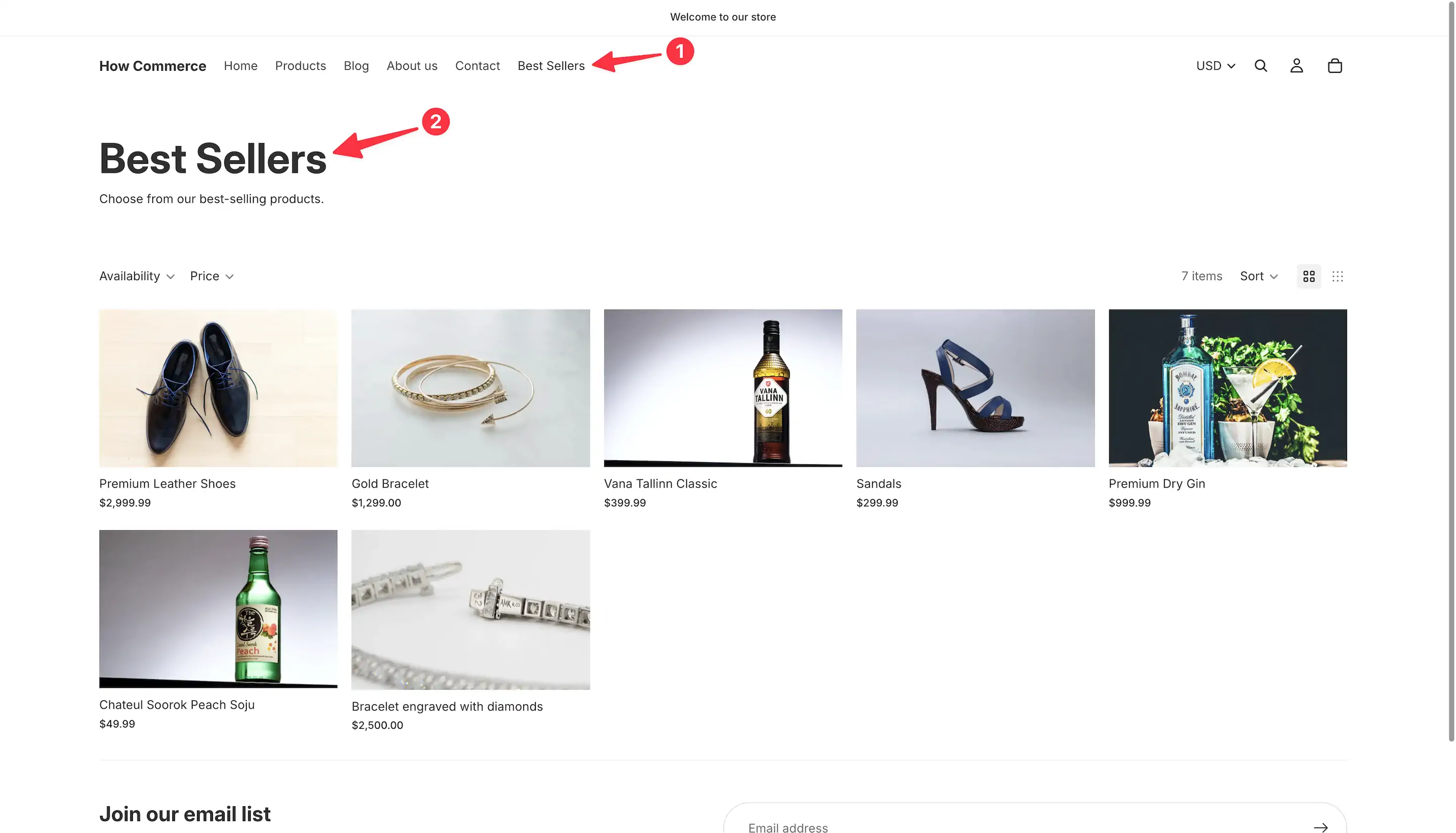Image resolution: width=1456 pixels, height=833 pixels.
Task: Click the gold bracelet product image
Action: click(471, 388)
